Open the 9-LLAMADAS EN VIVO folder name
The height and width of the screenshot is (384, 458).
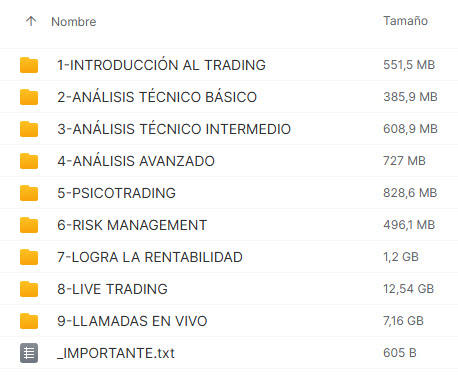[x=132, y=321]
